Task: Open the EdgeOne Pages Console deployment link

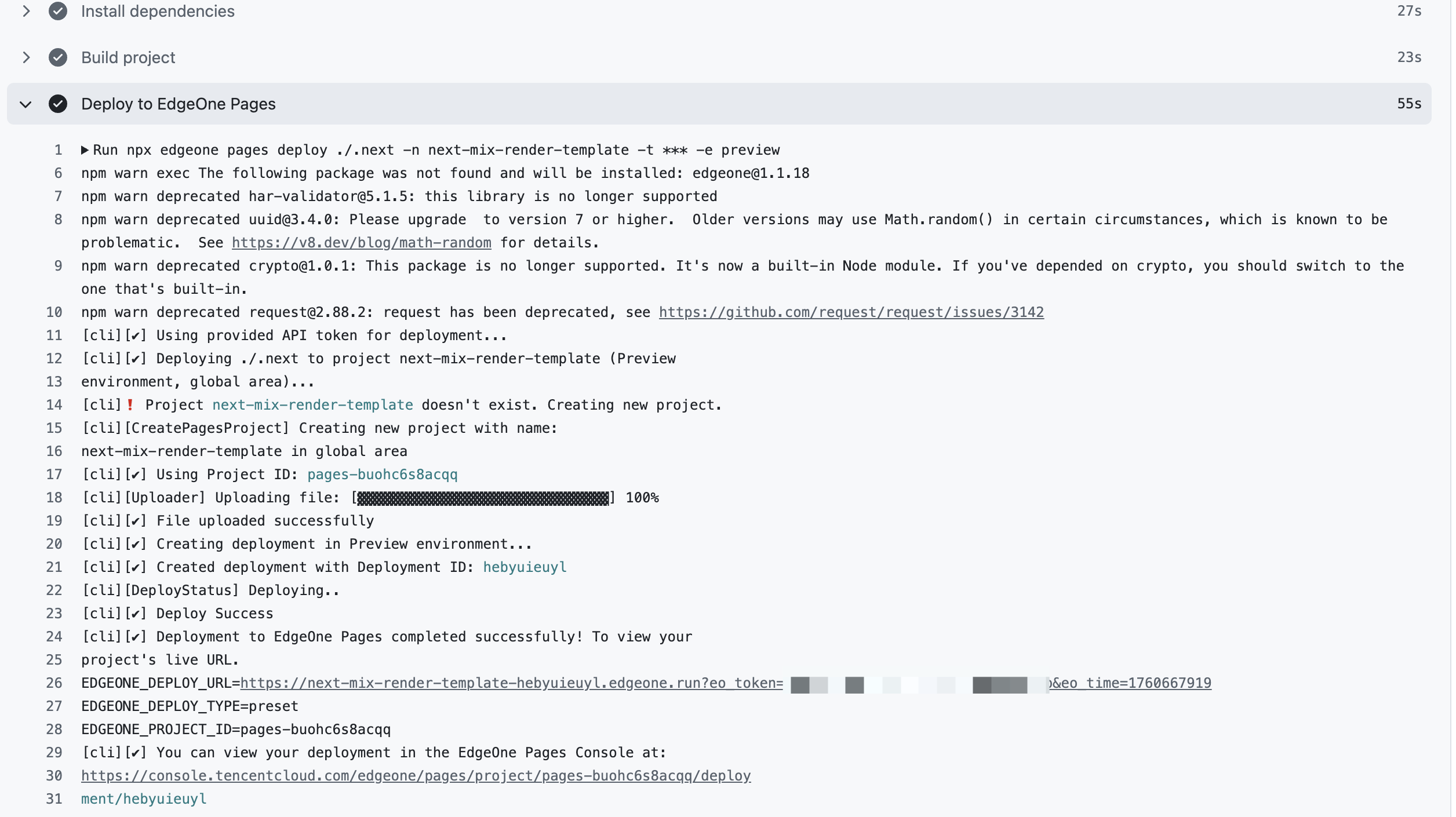Action: 416,775
